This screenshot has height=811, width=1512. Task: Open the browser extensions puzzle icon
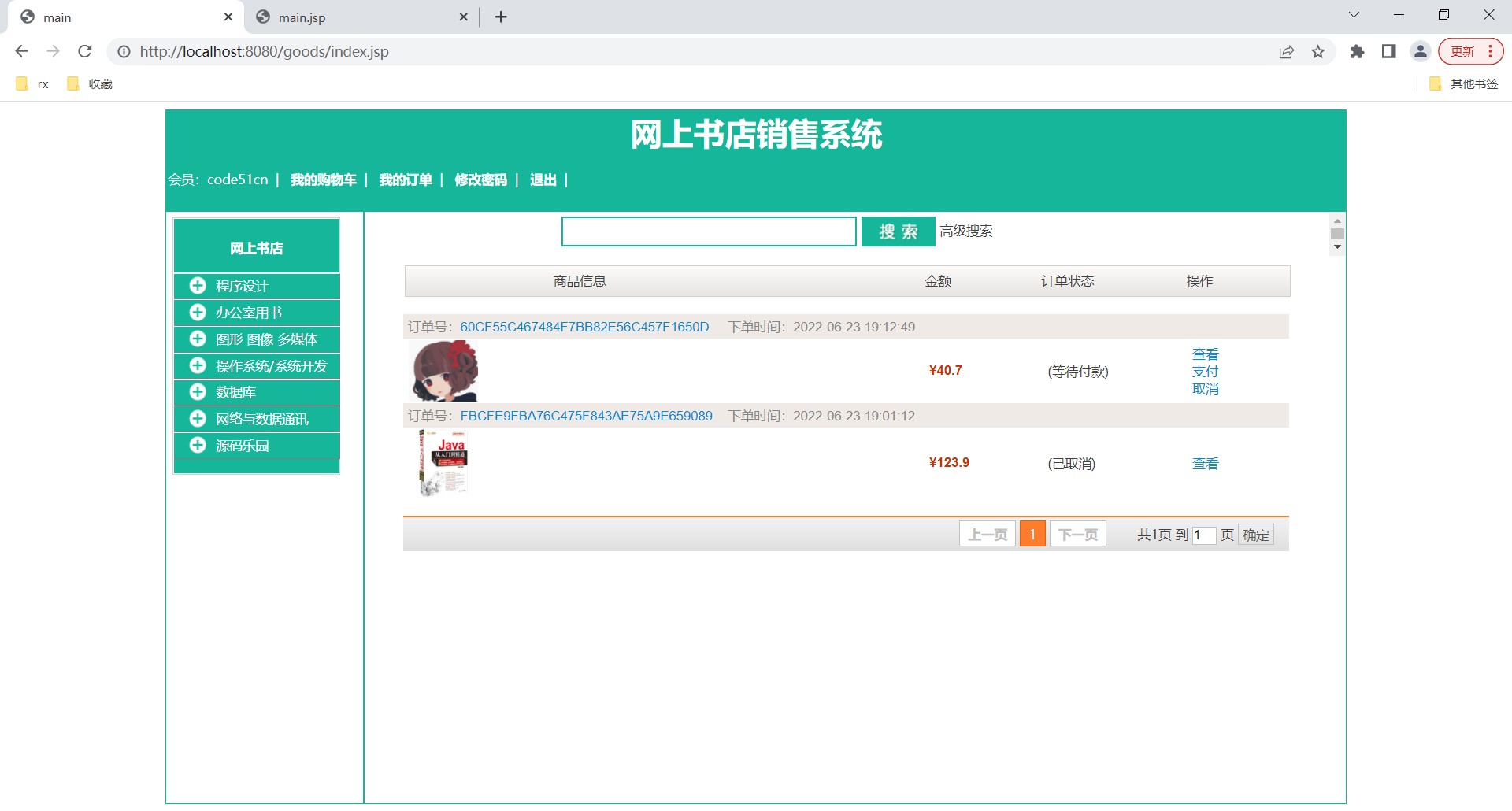point(1357,52)
